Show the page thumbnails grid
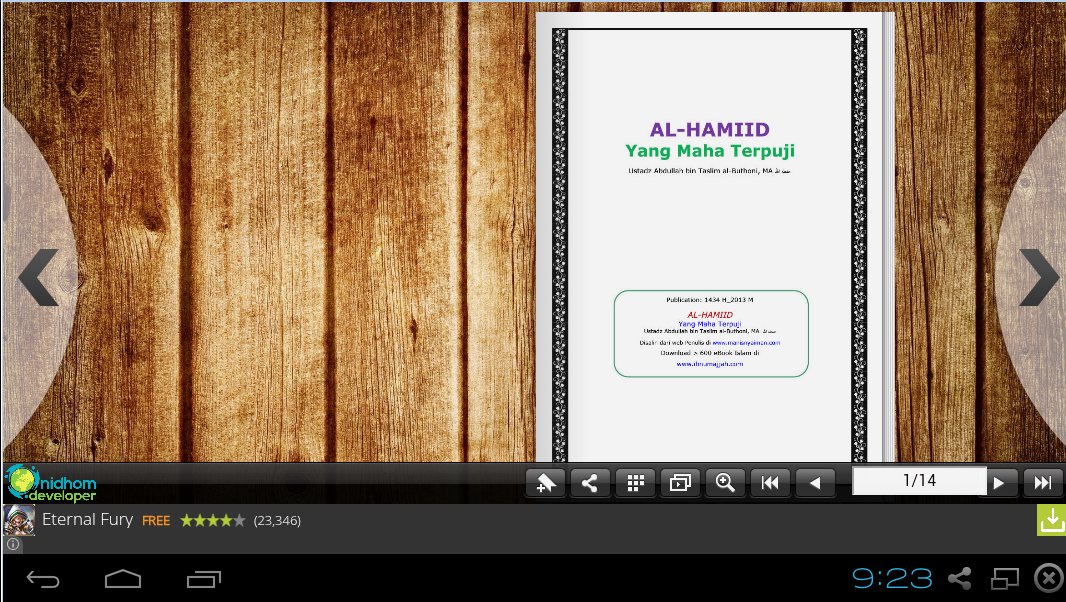 635,483
